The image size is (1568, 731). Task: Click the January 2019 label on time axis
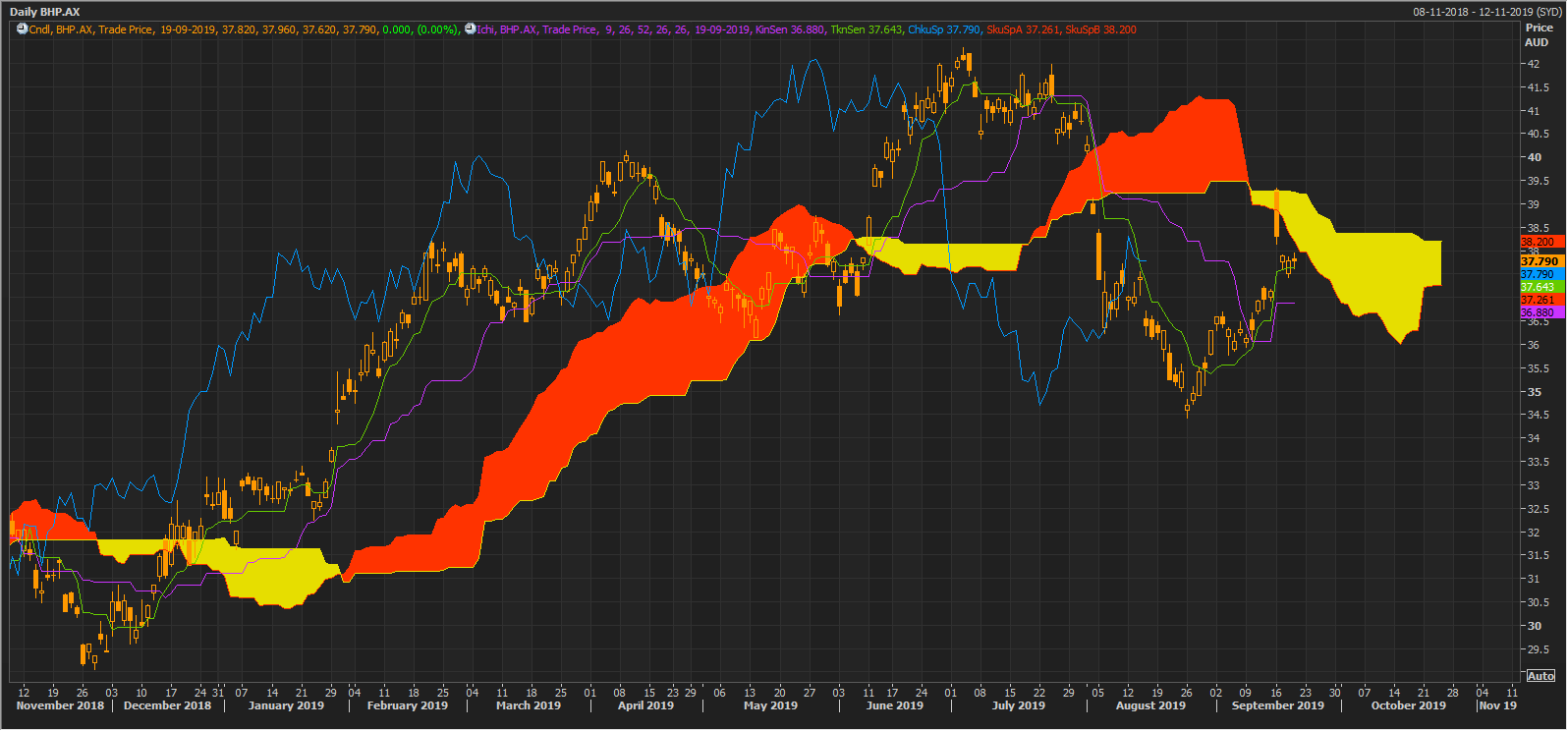(286, 705)
